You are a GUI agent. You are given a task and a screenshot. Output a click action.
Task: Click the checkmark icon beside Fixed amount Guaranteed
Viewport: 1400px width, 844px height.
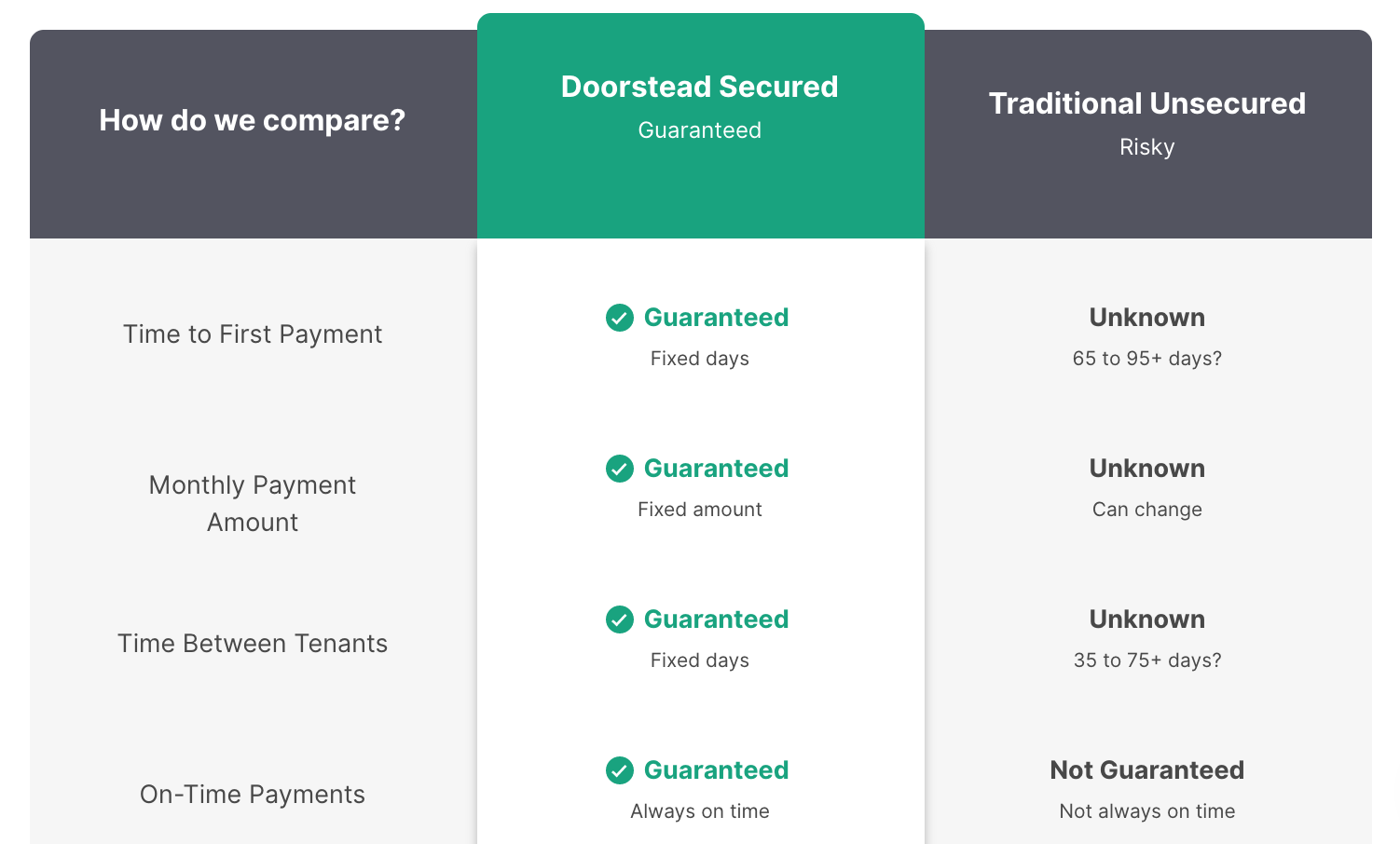[620, 469]
